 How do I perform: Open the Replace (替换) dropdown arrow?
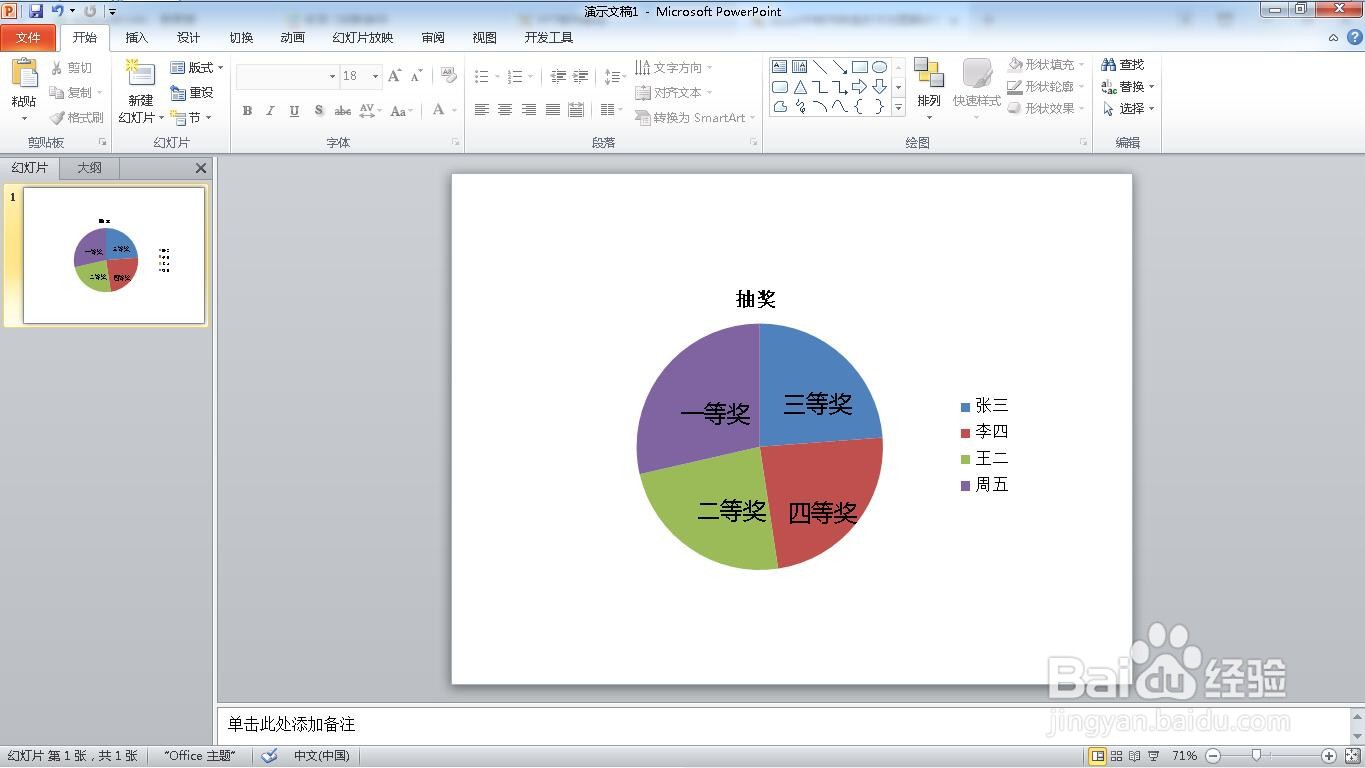pos(1151,87)
